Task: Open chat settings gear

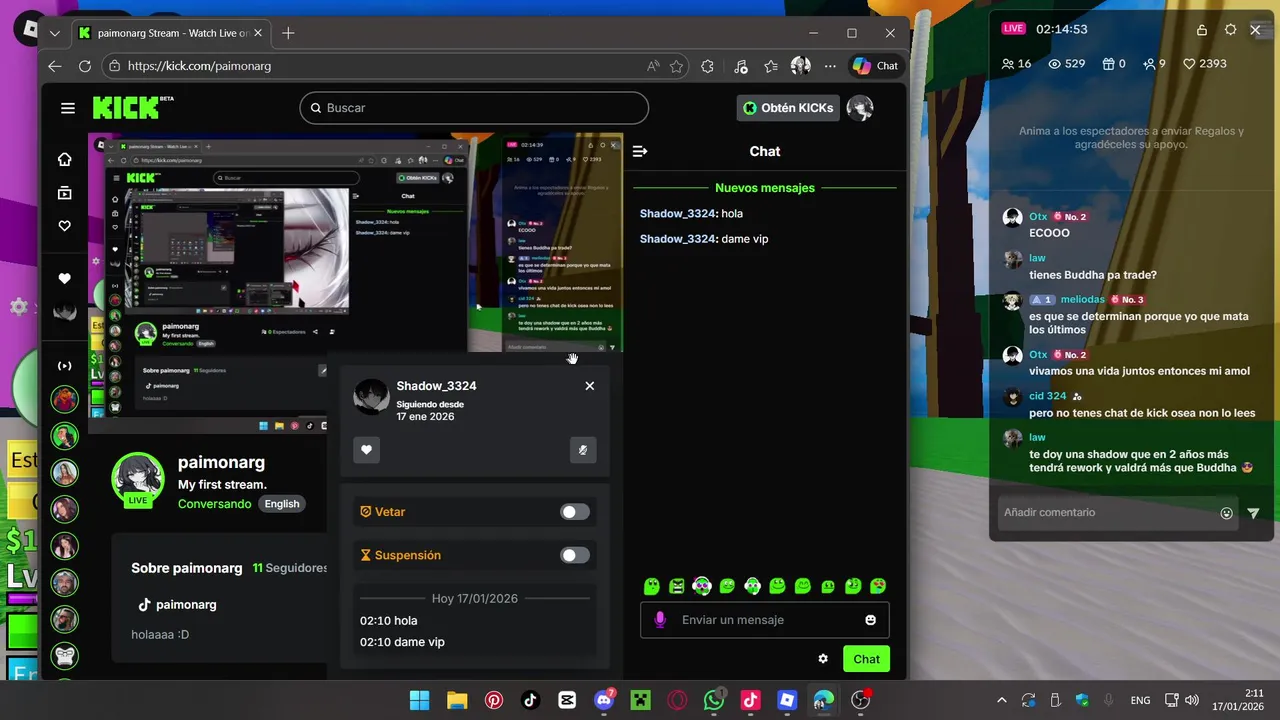Action: click(x=823, y=659)
